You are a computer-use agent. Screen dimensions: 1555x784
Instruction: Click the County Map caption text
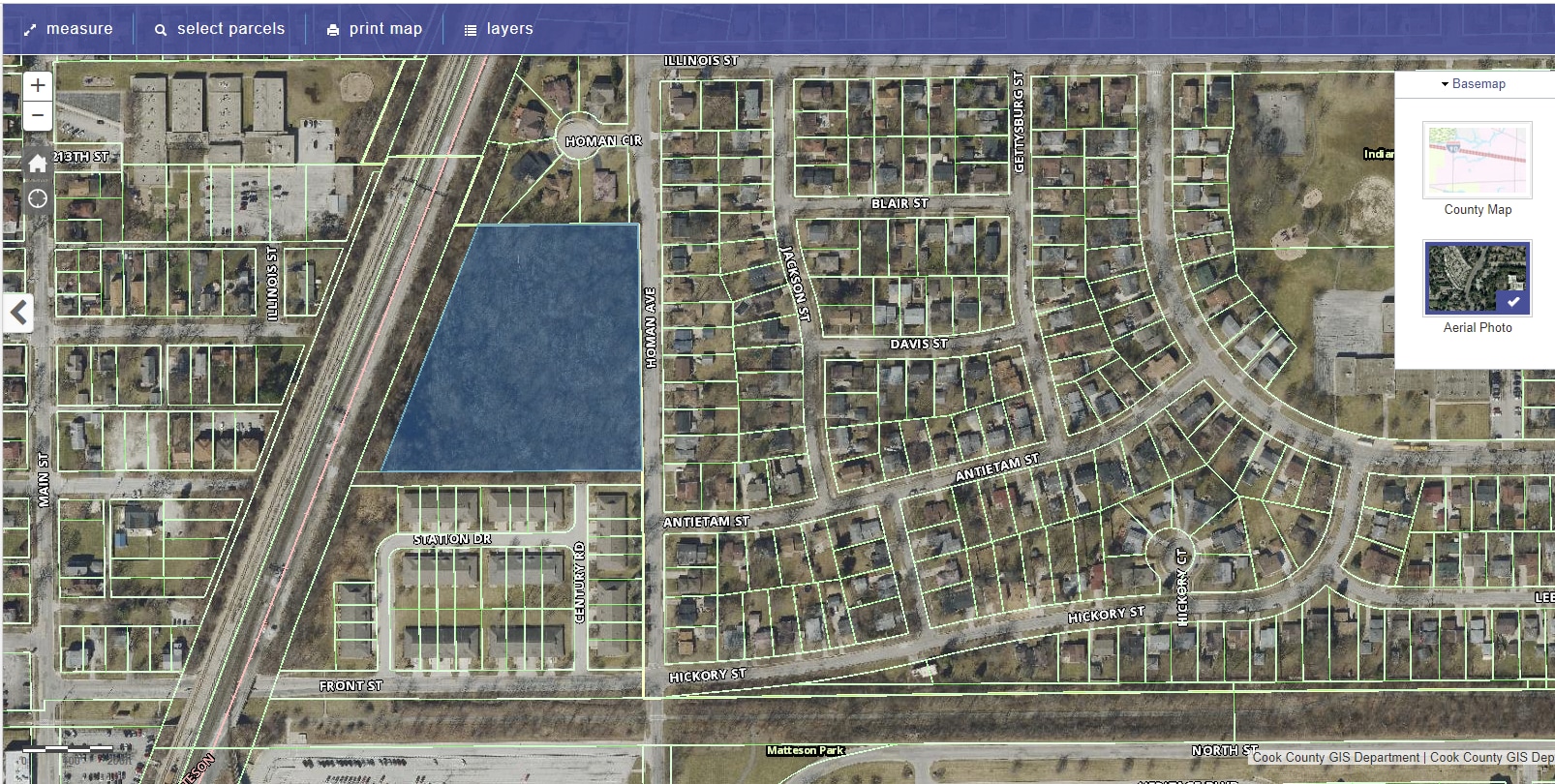pyautogui.click(x=1477, y=210)
